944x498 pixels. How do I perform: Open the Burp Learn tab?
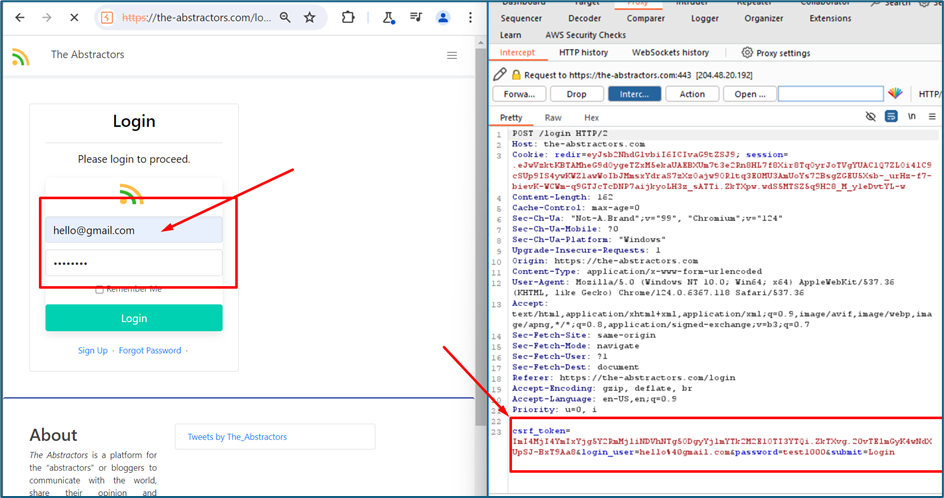click(x=511, y=35)
